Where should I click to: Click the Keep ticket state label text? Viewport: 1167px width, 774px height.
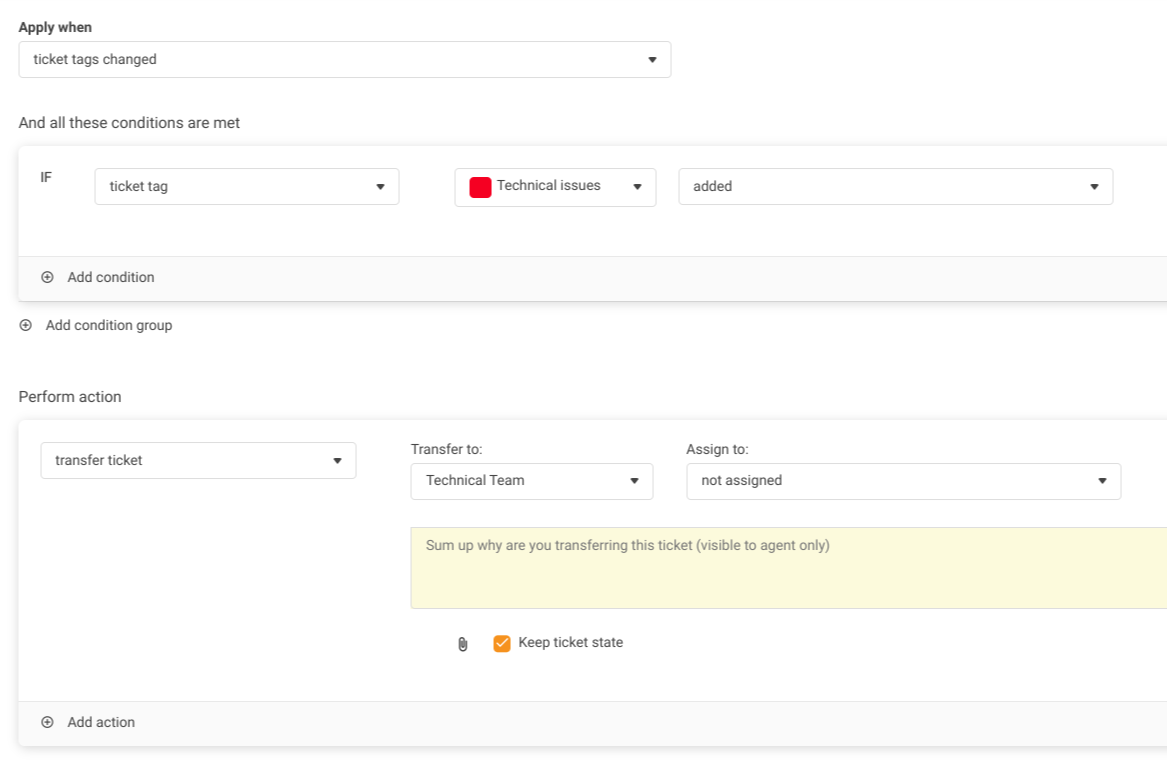[570, 643]
